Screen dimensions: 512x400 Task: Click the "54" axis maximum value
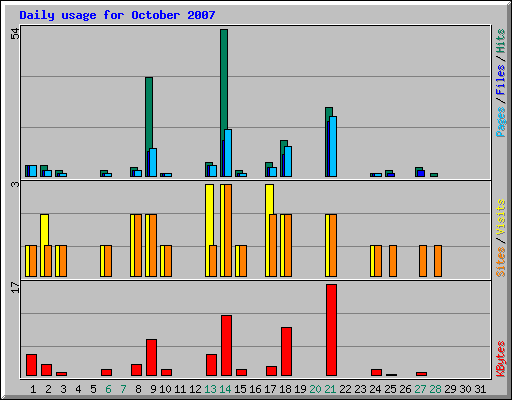[x=15, y=33]
